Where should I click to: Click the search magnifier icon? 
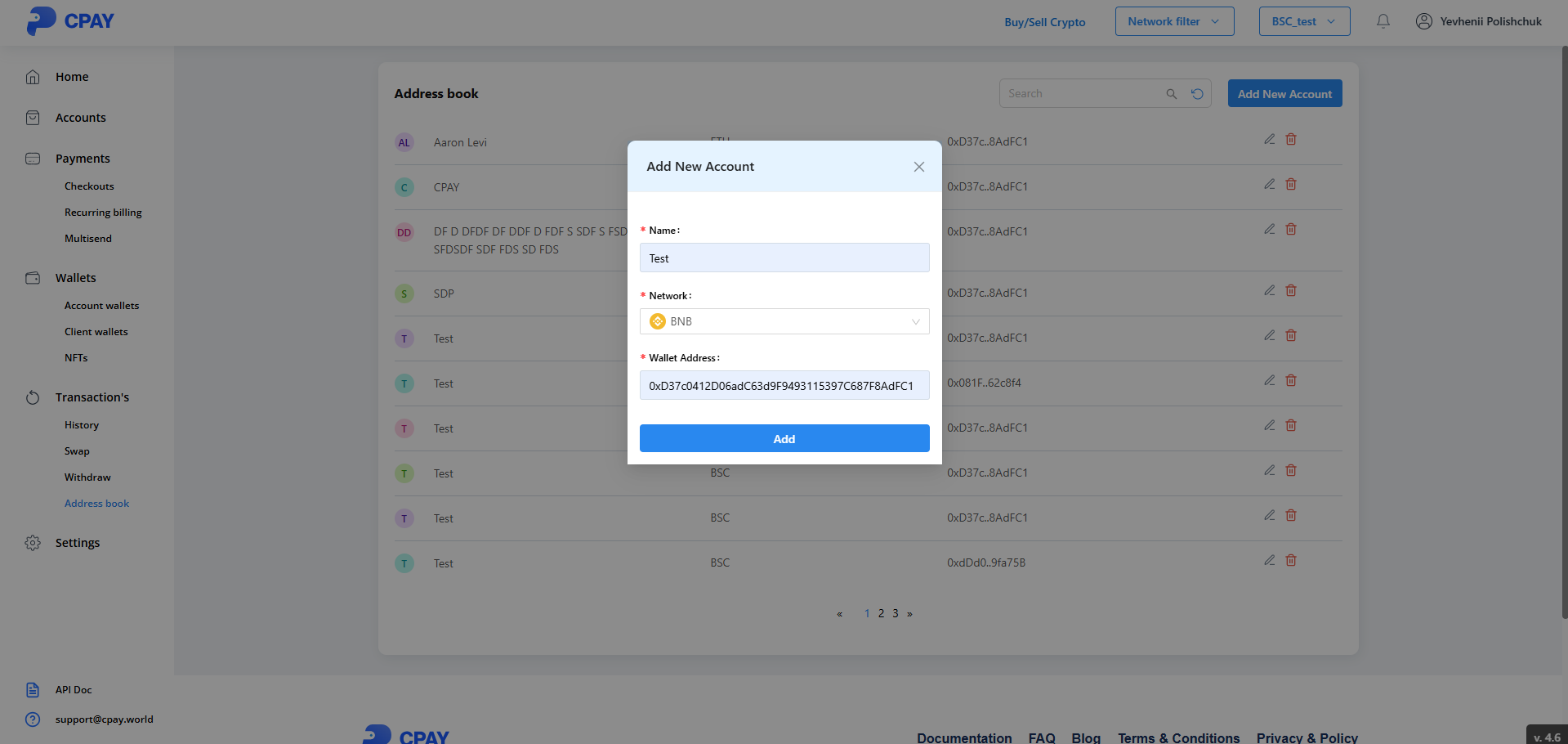click(x=1171, y=94)
